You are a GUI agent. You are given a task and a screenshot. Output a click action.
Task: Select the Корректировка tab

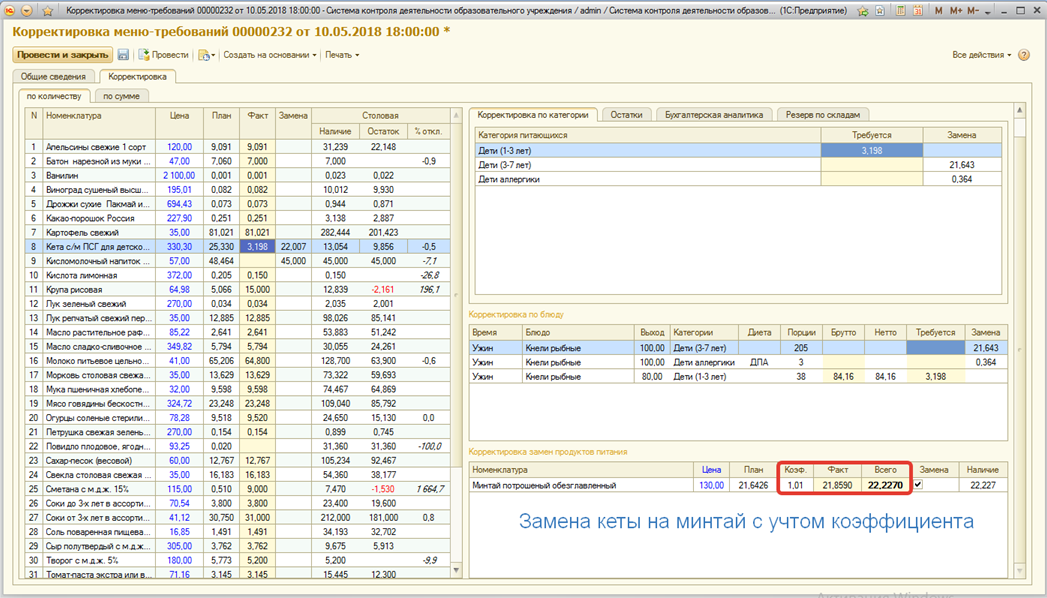[x=137, y=77]
